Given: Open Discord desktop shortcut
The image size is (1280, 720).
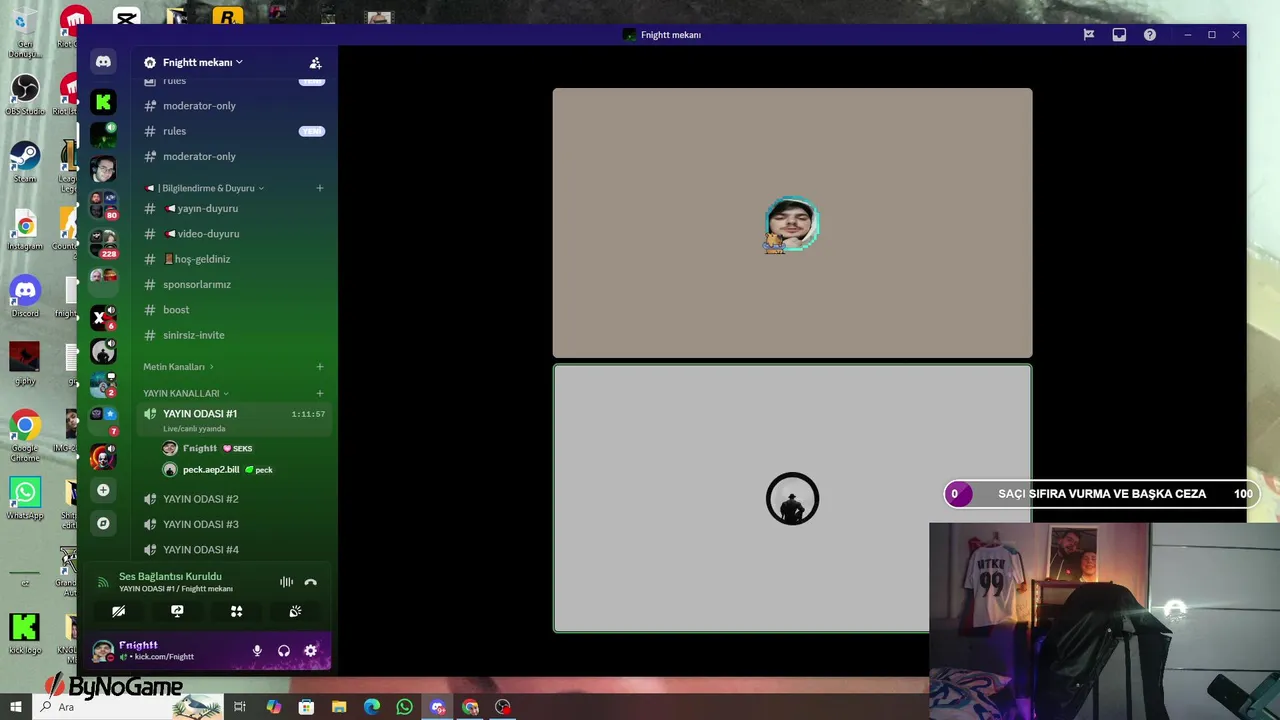Looking at the screenshot, I should click(25, 297).
